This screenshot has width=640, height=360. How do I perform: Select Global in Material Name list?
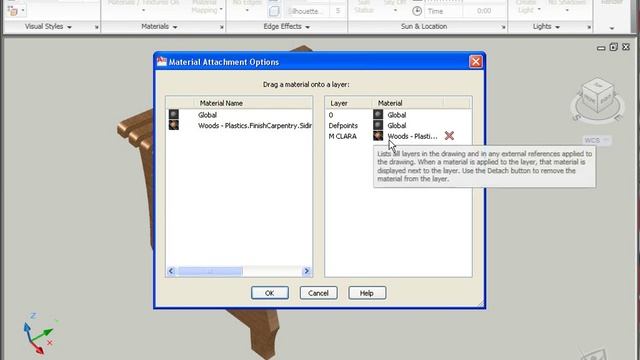[207, 115]
